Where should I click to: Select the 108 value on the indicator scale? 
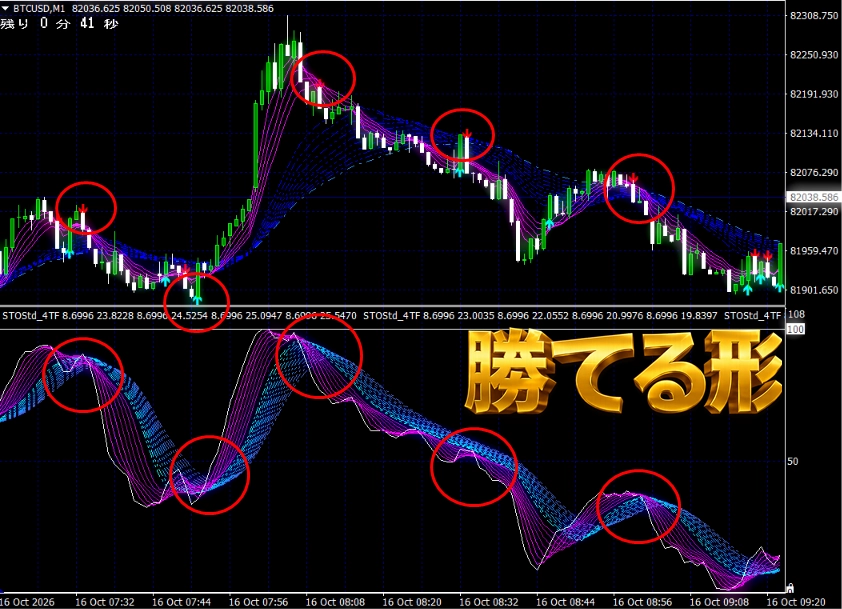tap(796, 314)
